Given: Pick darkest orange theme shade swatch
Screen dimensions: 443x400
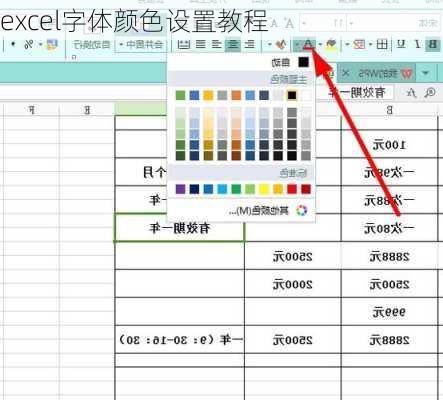Looking at the screenshot, I should pos(236,156).
